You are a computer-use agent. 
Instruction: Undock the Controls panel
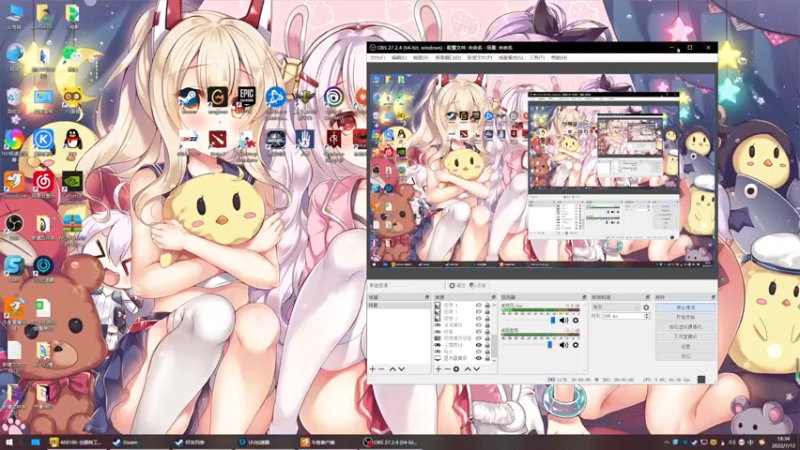713,297
